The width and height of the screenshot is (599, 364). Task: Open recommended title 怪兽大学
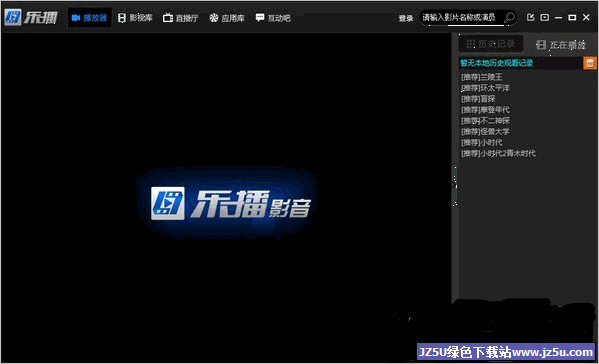485,132
